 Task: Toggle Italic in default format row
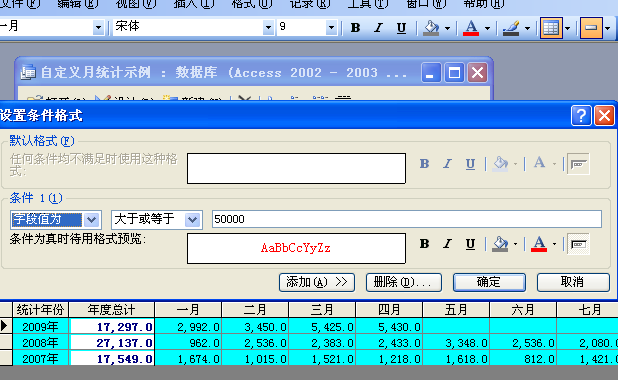447,164
